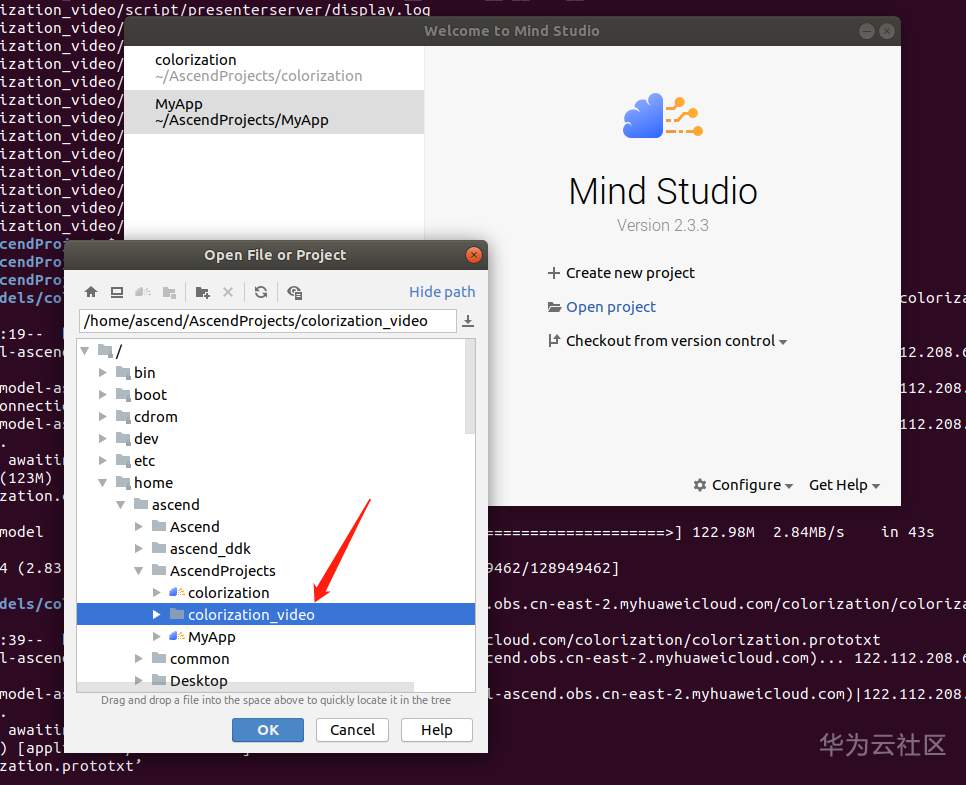Screen dimensions: 966x785
Task: Collapse the AscendProjects folder
Action: pyautogui.click(x=139, y=571)
